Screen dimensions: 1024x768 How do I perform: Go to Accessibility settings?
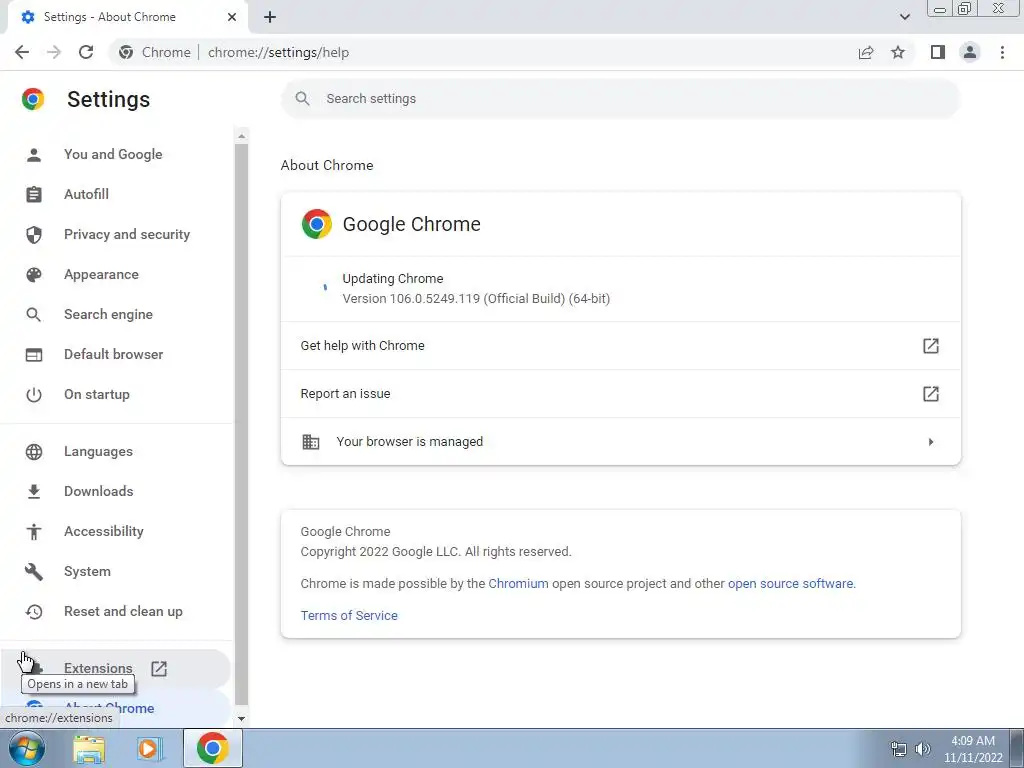tap(104, 531)
